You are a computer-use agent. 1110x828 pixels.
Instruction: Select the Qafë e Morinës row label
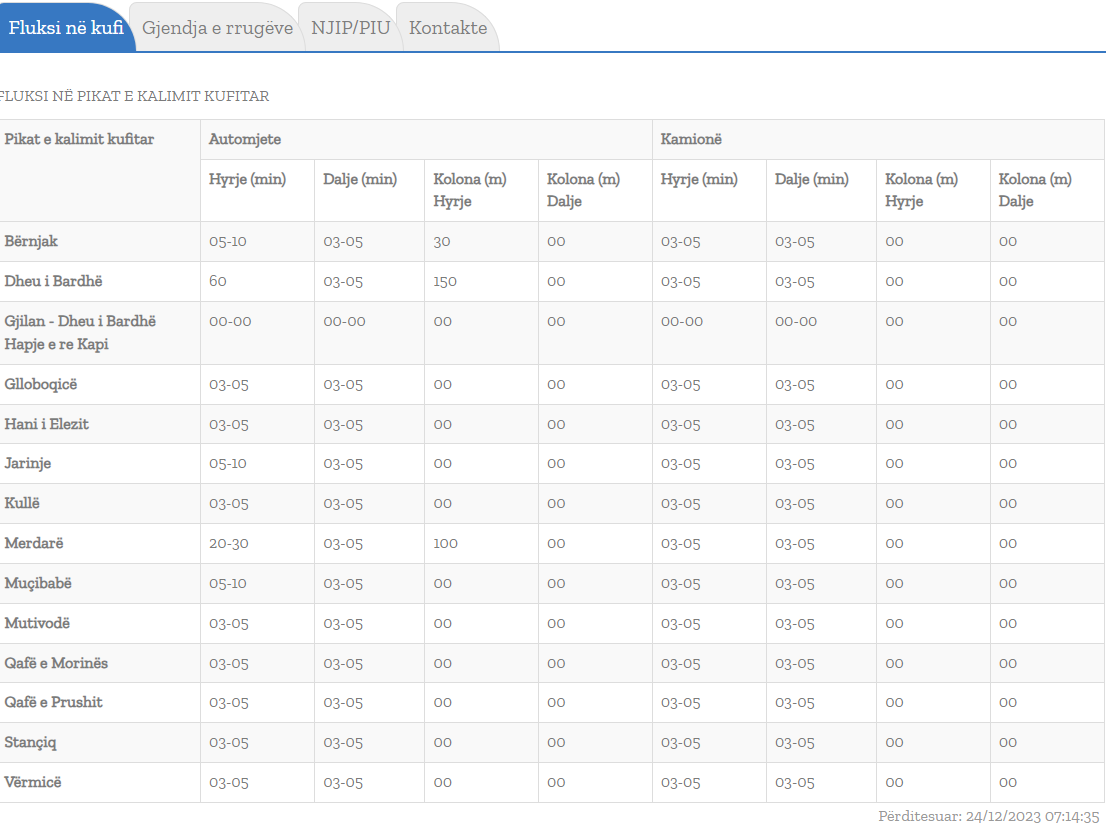[x=56, y=663]
